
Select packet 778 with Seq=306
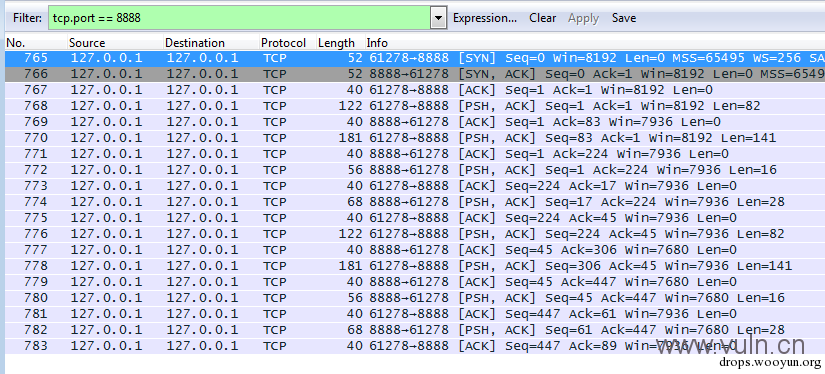415,266
